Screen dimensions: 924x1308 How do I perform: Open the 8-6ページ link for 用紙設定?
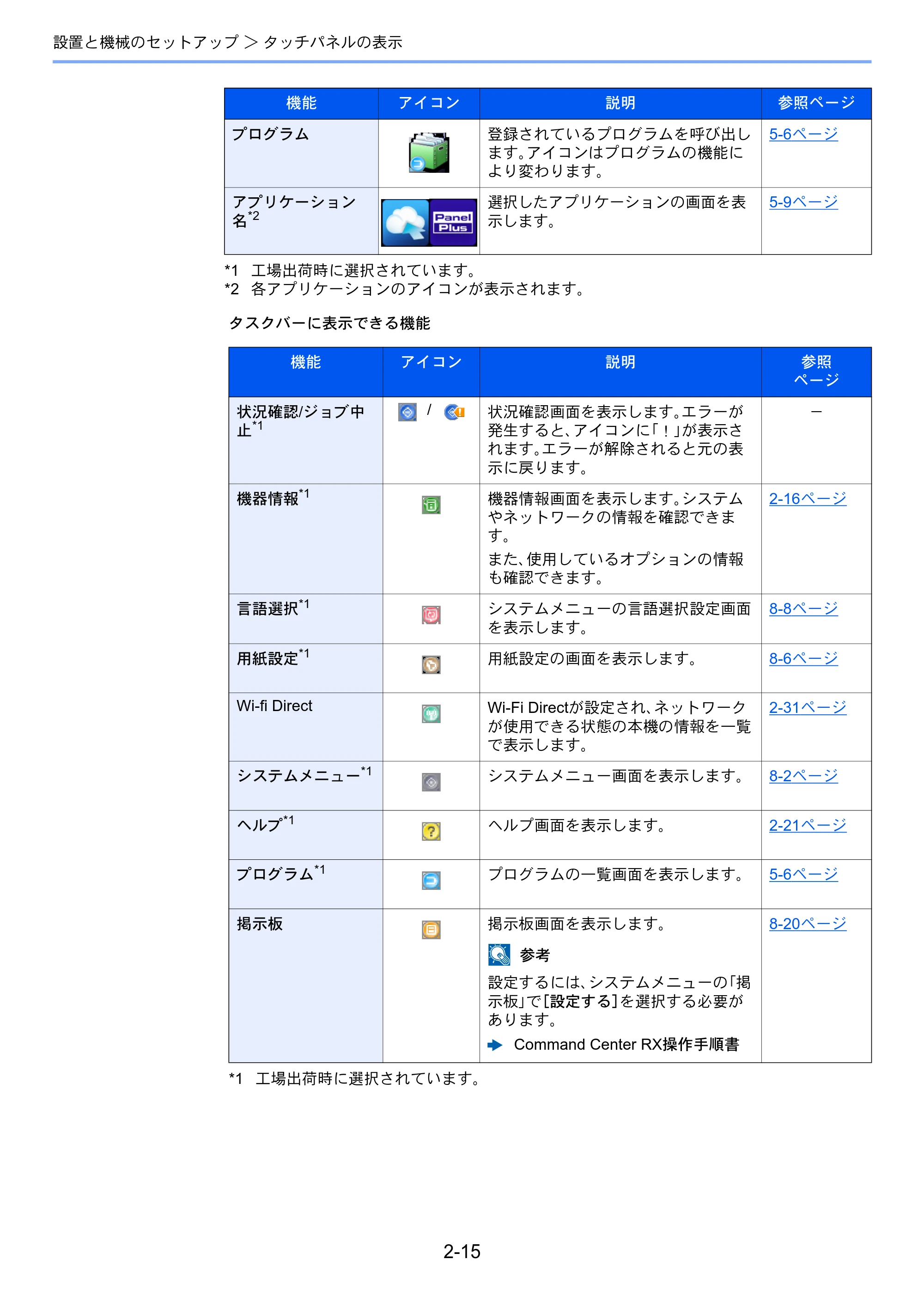coord(803,658)
